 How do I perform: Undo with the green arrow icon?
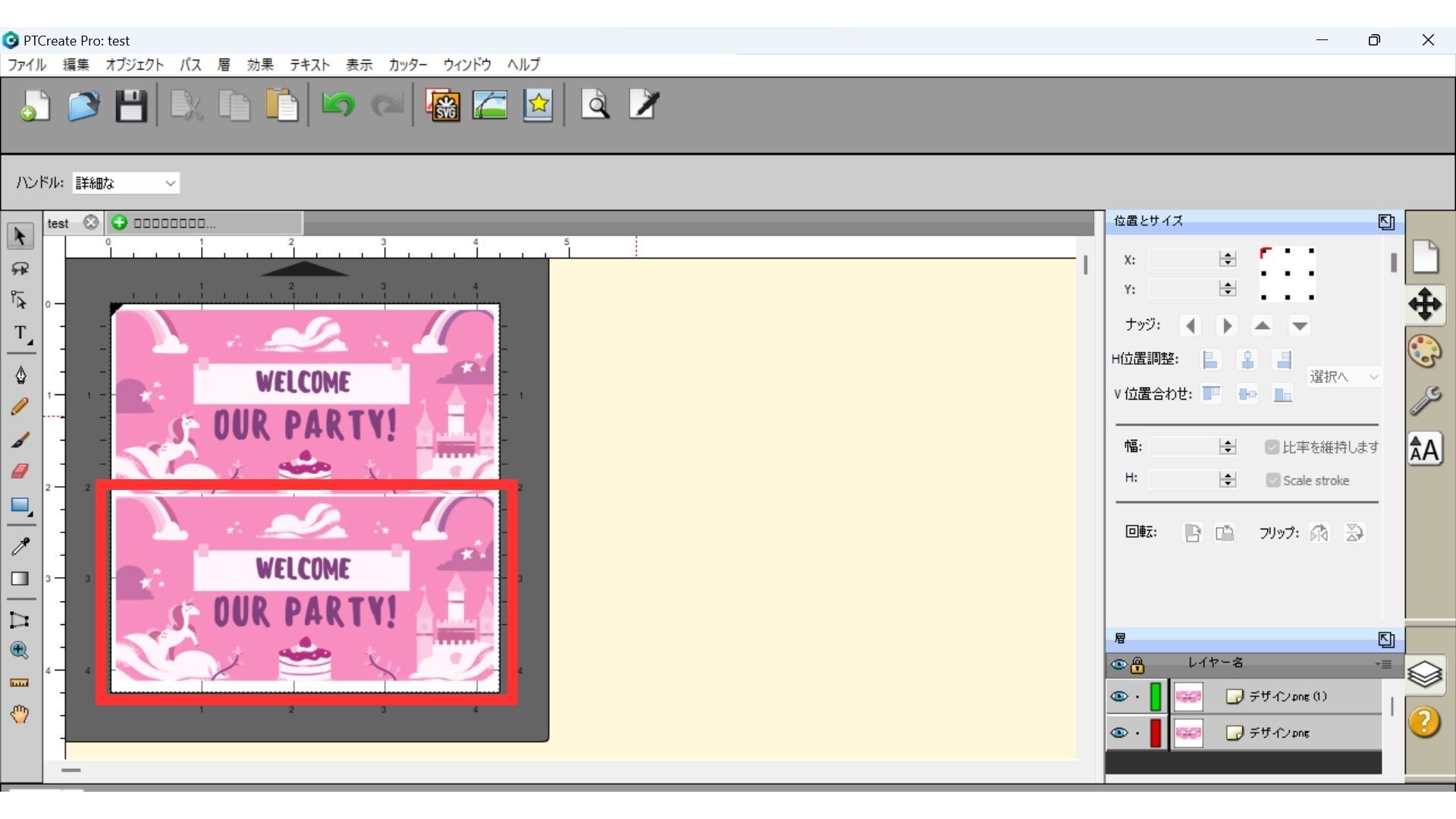point(338,104)
